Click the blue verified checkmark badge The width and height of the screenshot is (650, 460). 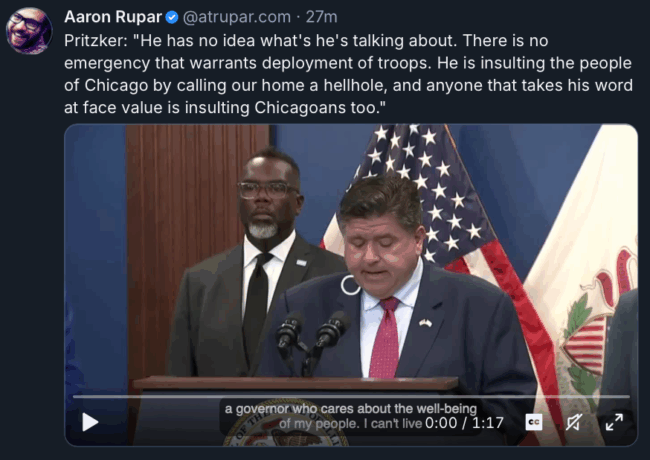(x=172, y=17)
